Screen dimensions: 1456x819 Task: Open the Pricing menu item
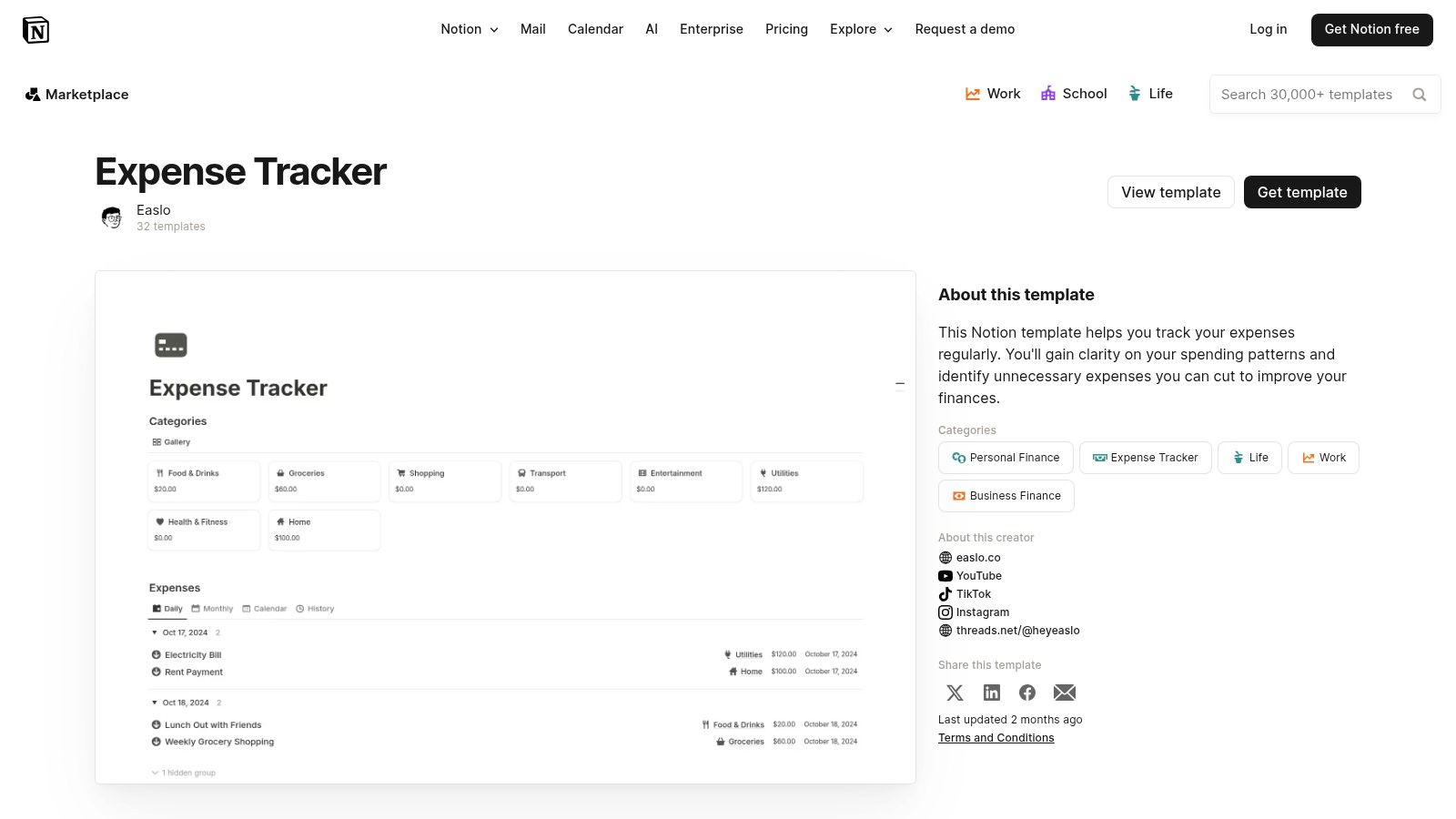[786, 29]
